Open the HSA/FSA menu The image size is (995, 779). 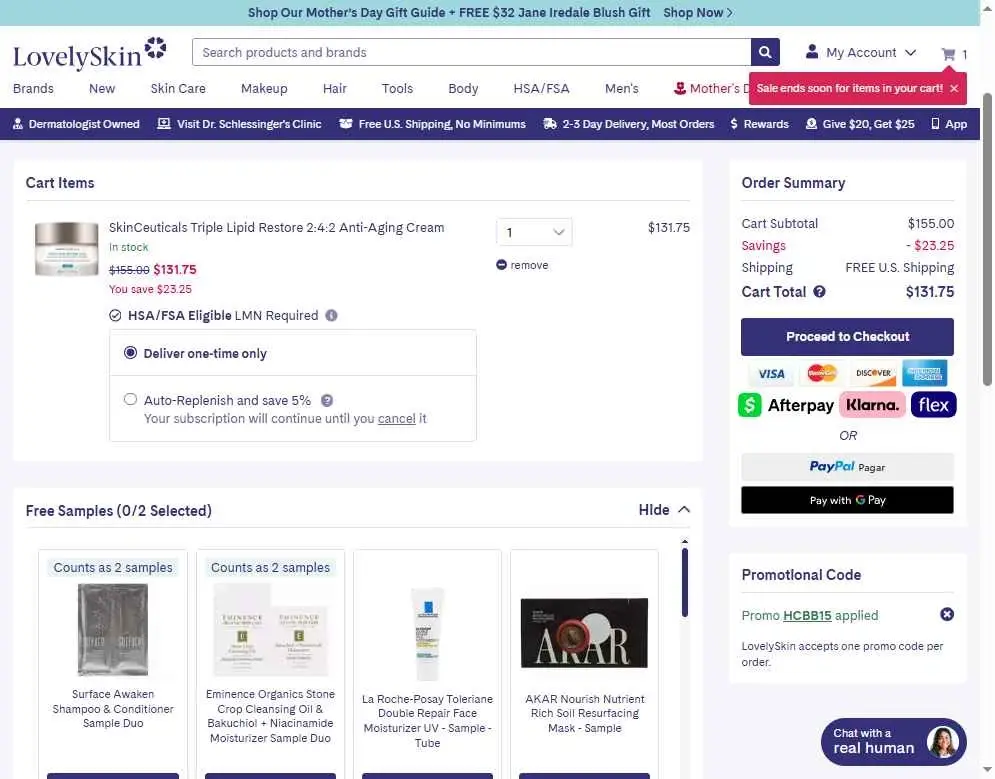(x=541, y=88)
